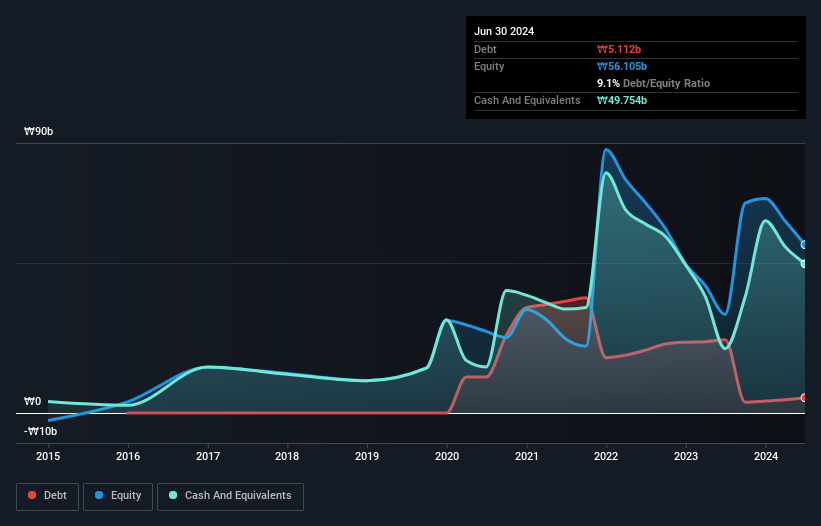Screen dimensions: 821x526
Task: Click the 2016 x-axis label
Action: [x=128, y=456]
